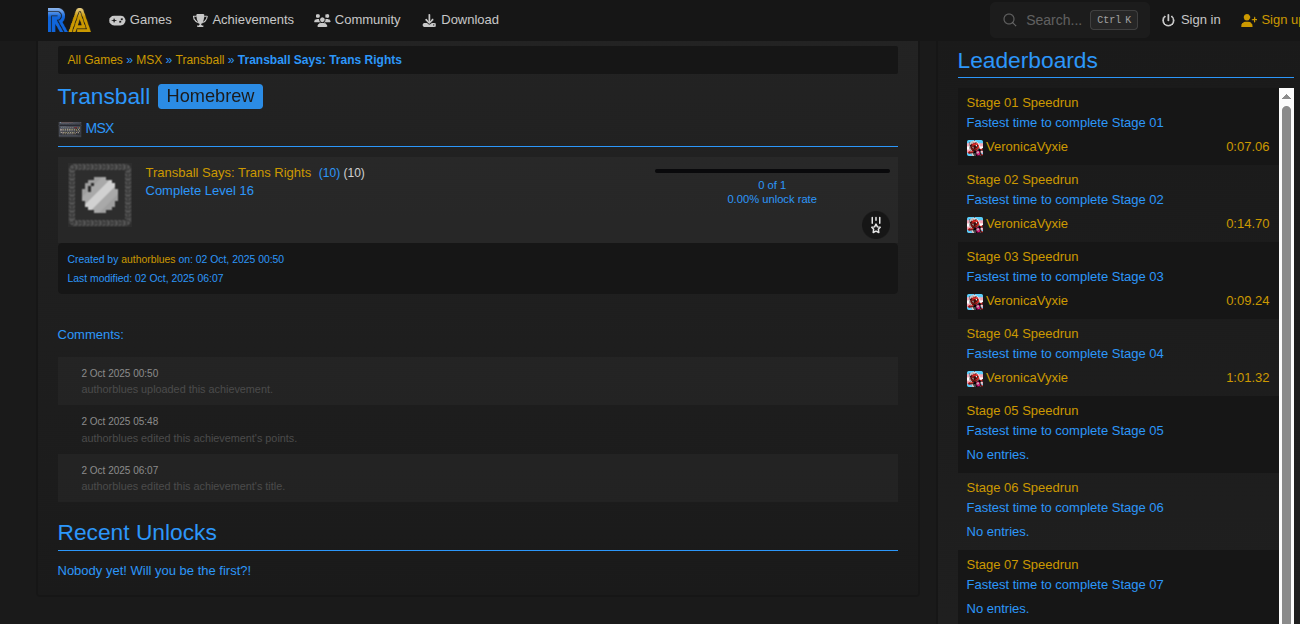This screenshot has height=624, width=1300.
Task: Select 'Fastest time to complete Stage 01' text
Action: [1065, 123]
